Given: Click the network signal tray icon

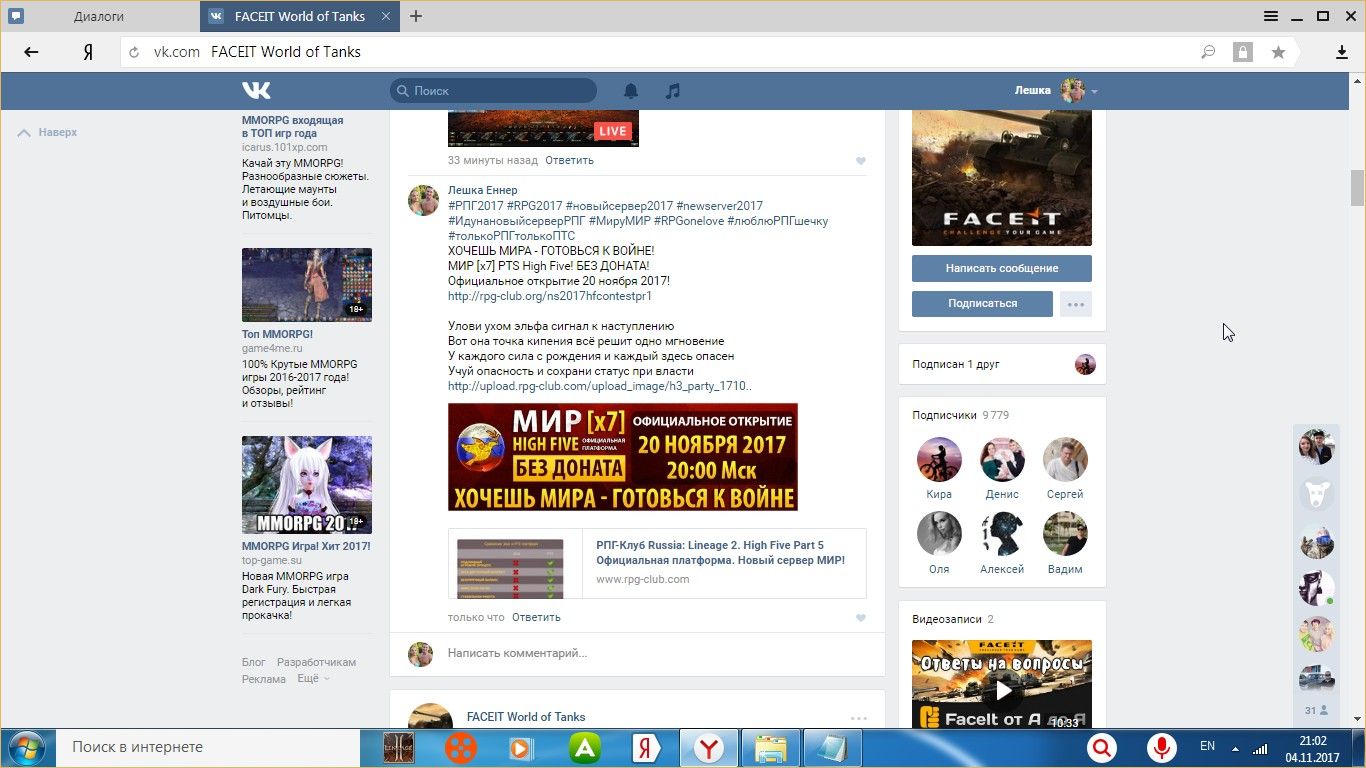Looking at the screenshot, I should [x=1261, y=747].
